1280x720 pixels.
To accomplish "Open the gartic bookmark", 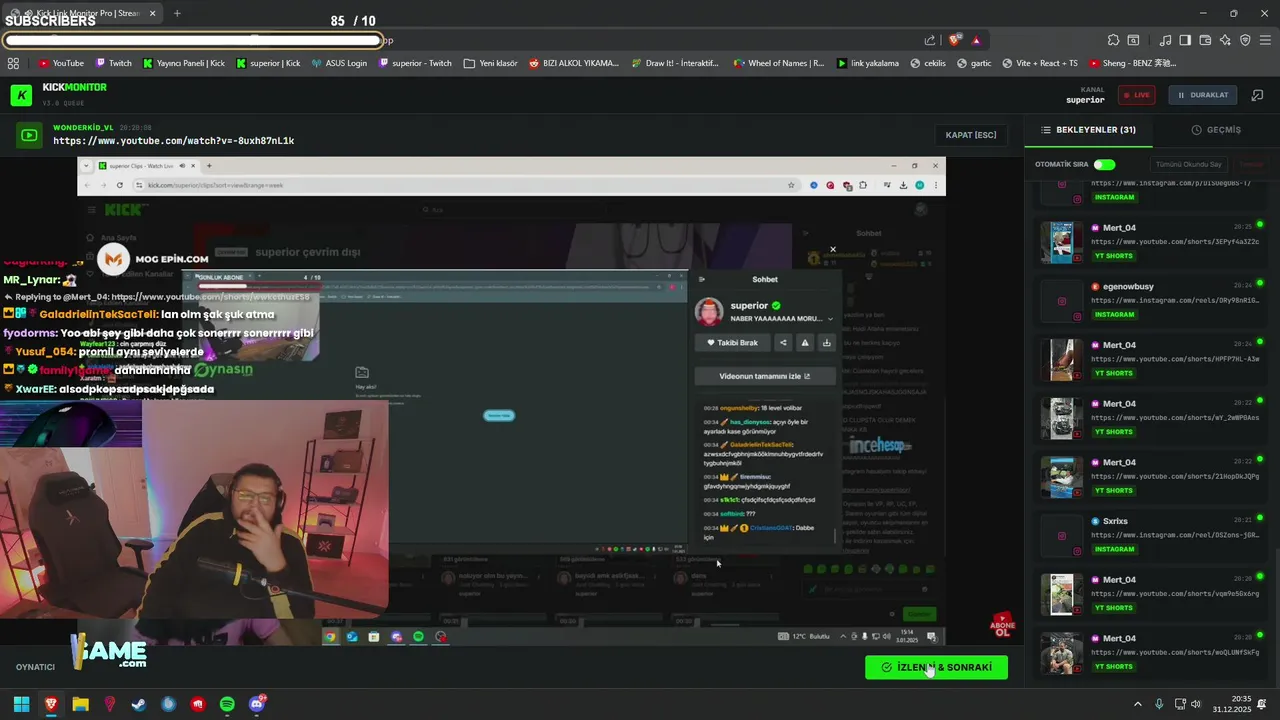I will (974, 63).
